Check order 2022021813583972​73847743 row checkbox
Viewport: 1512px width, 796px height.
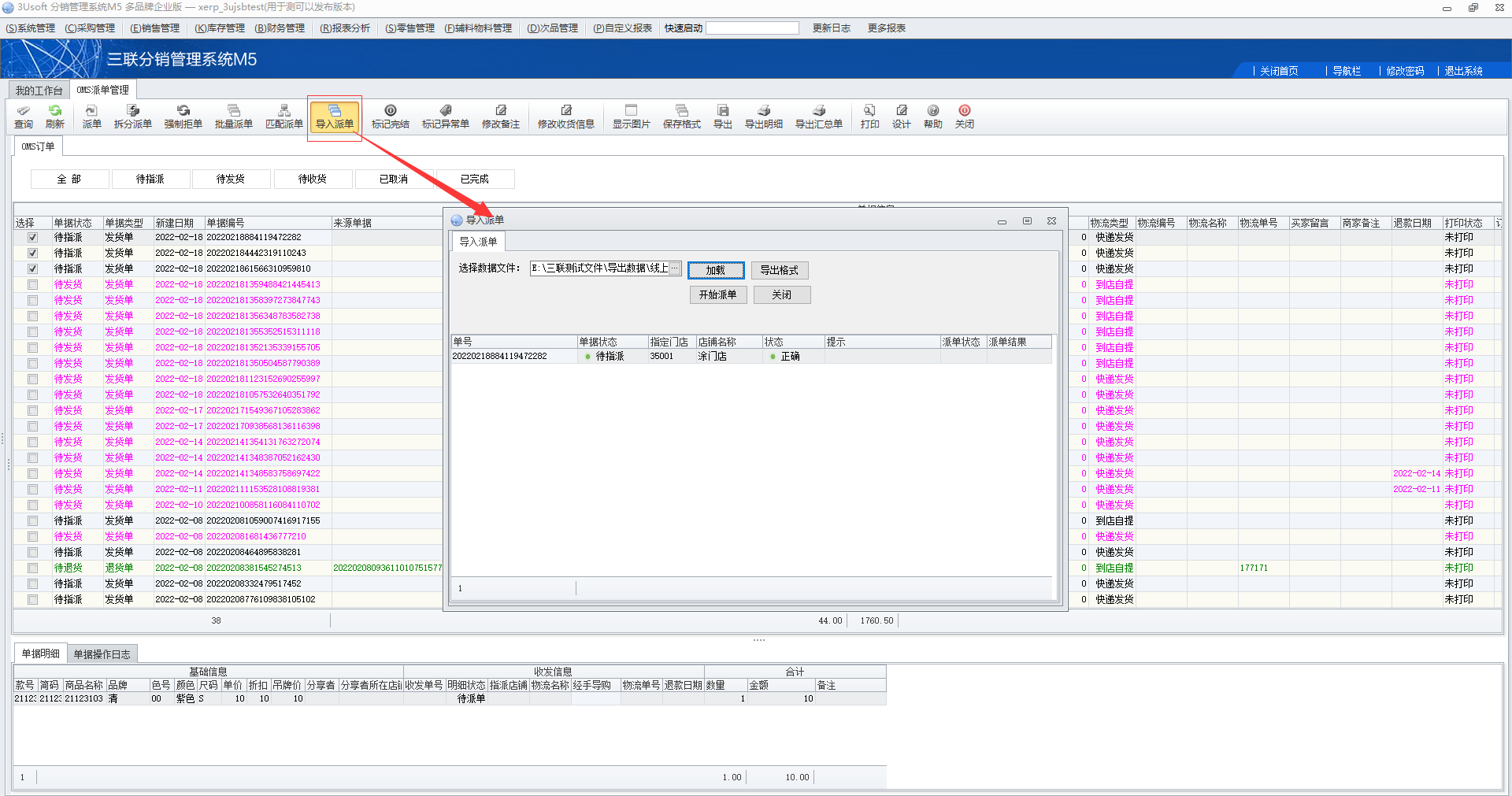pos(32,300)
